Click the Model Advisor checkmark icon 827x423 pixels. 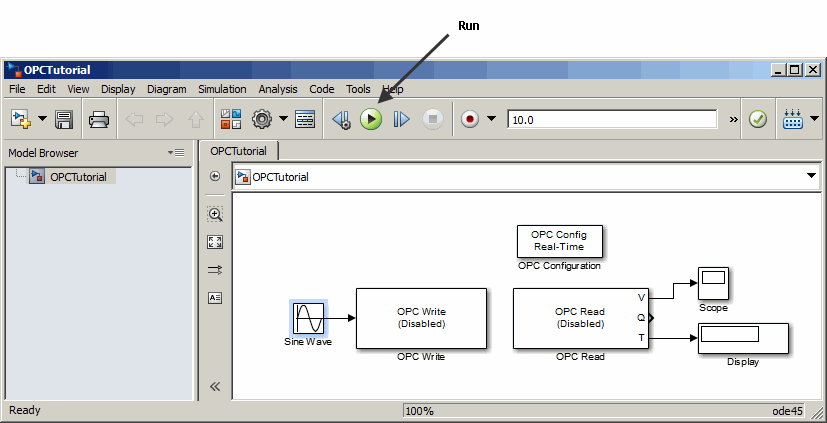pyautogui.click(x=758, y=120)
